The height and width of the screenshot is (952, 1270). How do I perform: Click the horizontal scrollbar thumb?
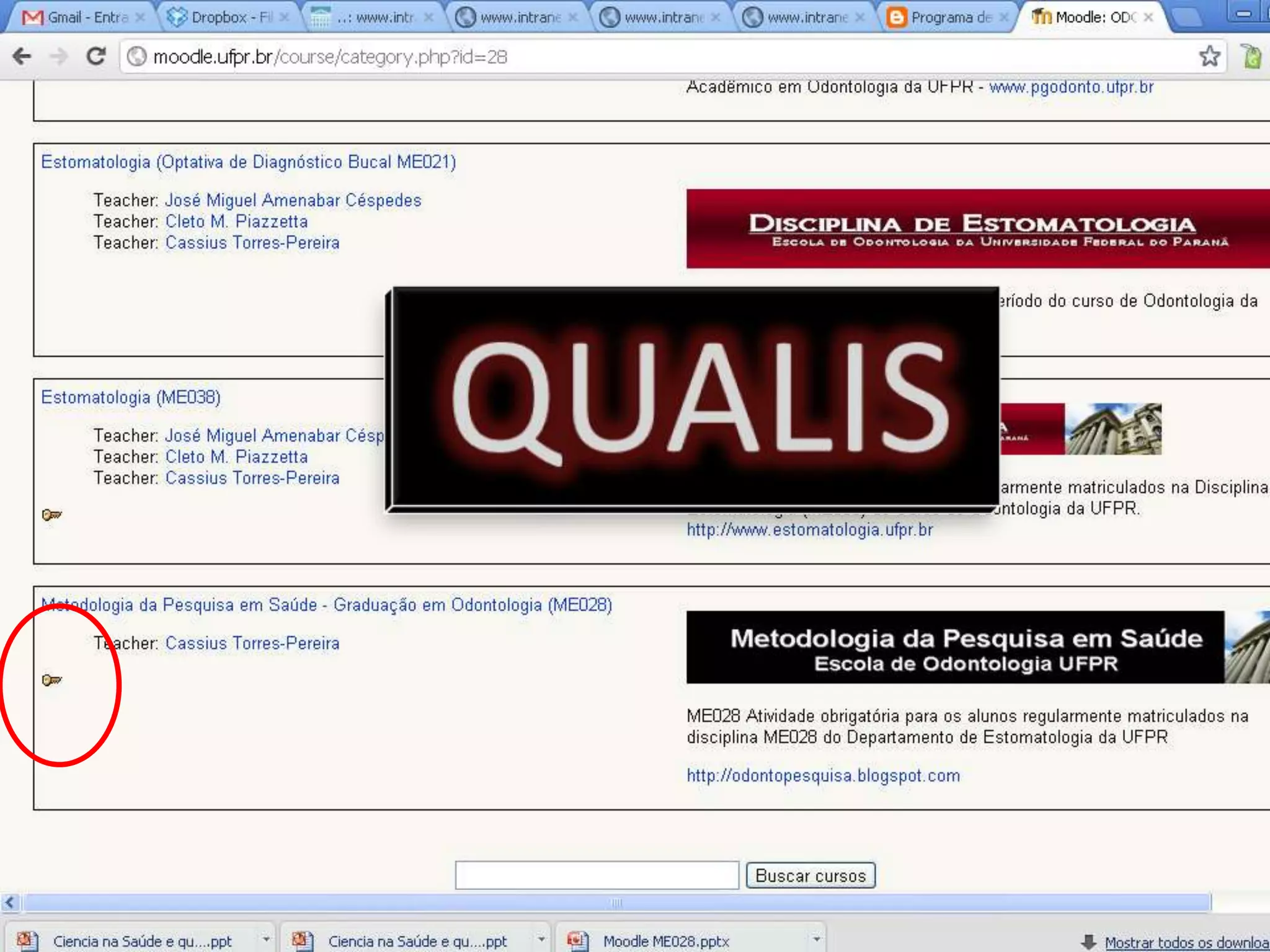pyautogui.click(x=616, y=902)
